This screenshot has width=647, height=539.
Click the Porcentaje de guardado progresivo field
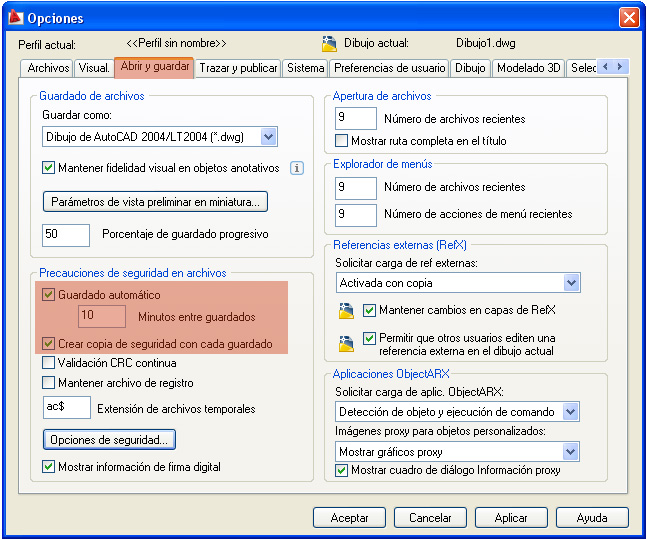66,235
